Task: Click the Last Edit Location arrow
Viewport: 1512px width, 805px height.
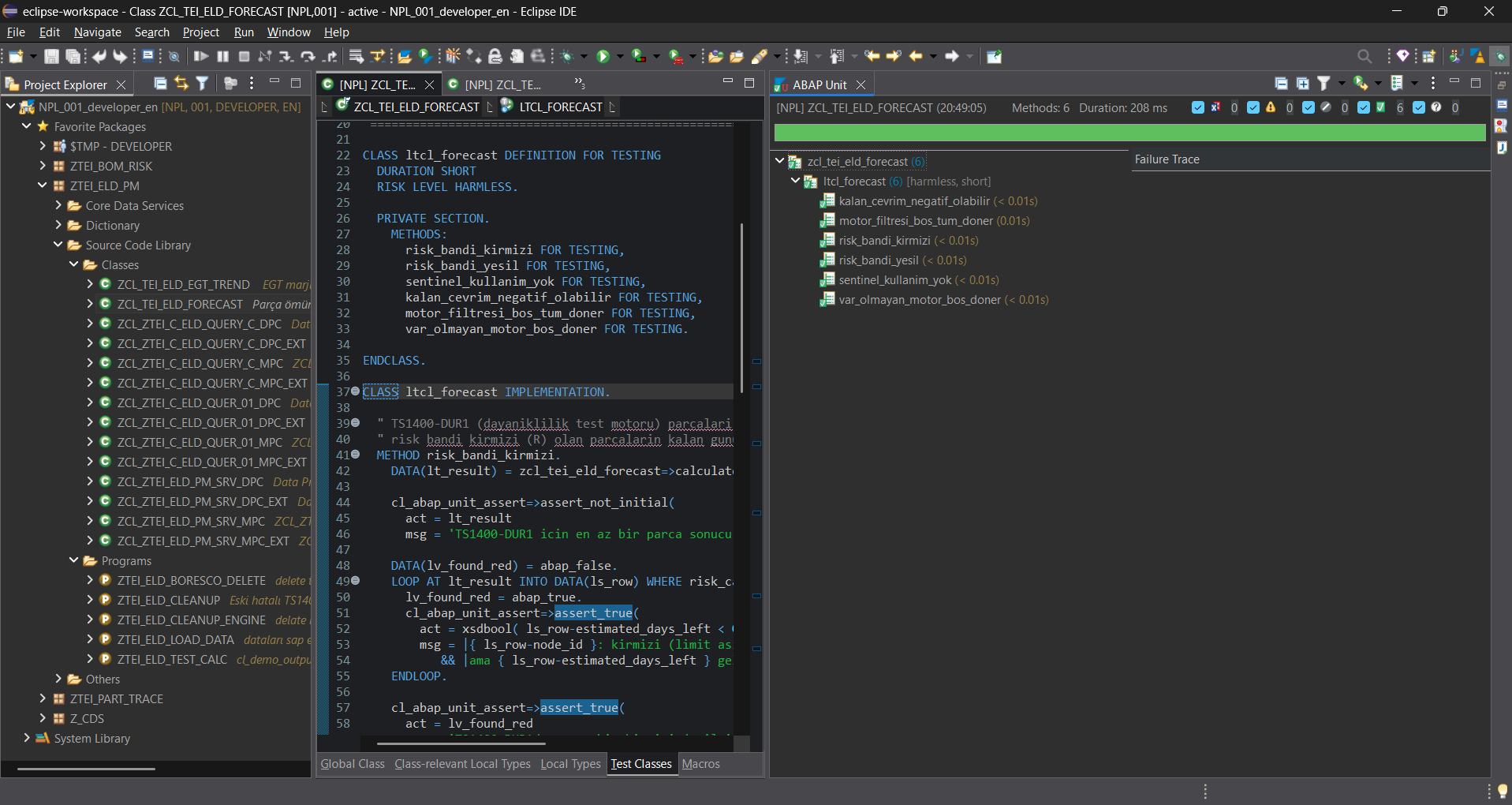Action: [872, 56]
